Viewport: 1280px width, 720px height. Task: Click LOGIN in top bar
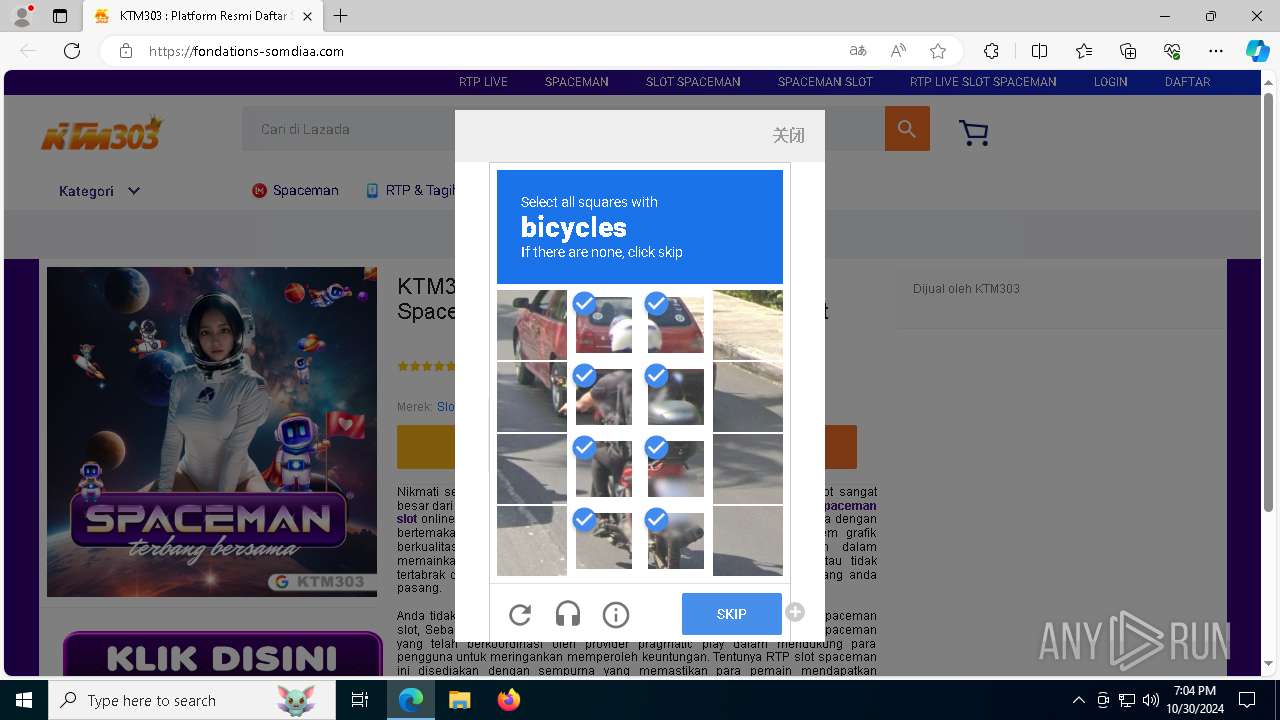[x=1110, y=82]
